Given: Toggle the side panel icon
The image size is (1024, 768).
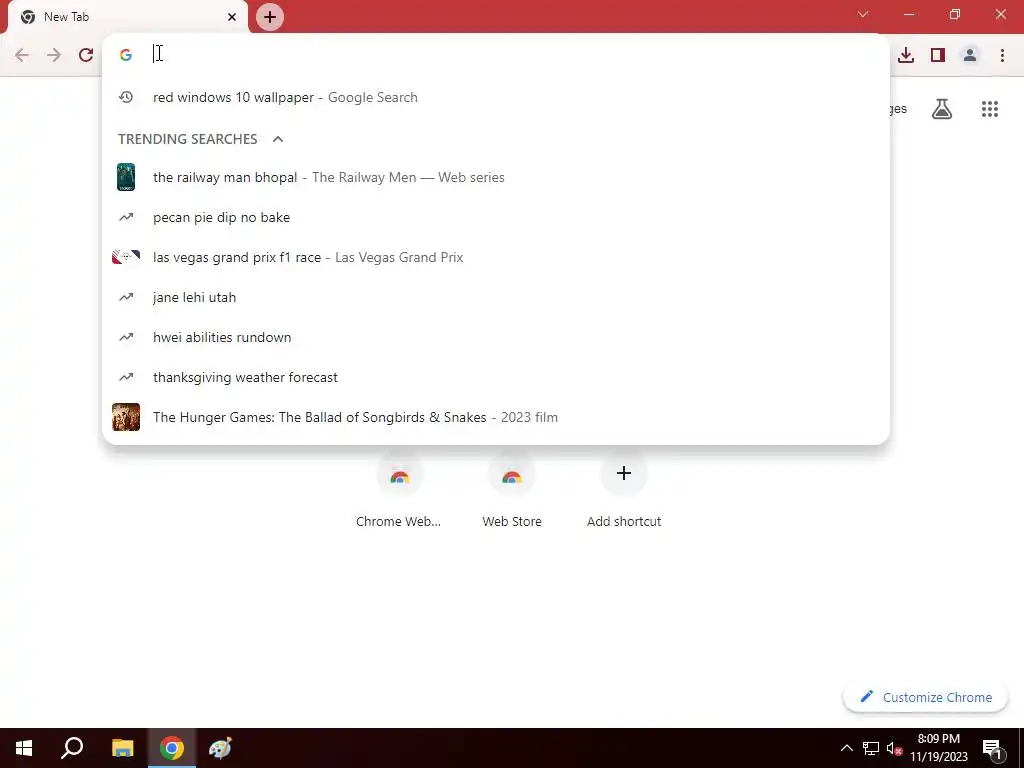Looking at the screenshot, I should tap(938, 55).
